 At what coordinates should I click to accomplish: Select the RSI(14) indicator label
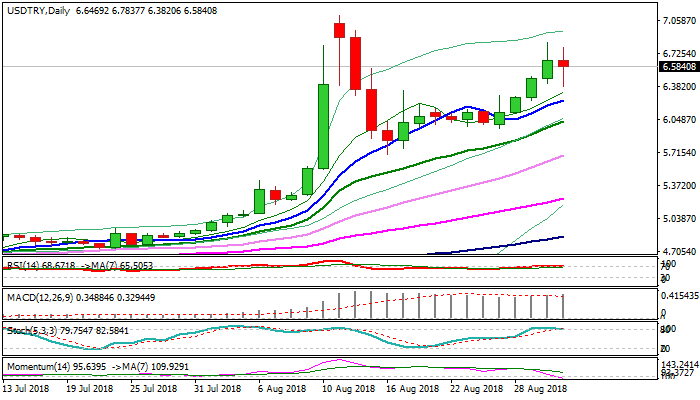[20, 264]
